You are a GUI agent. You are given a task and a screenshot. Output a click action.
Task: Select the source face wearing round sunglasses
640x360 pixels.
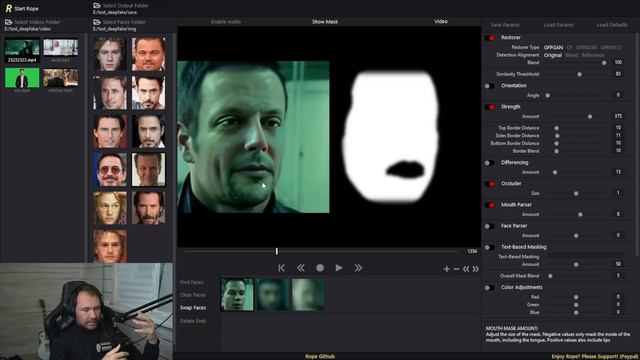[110, 170]
